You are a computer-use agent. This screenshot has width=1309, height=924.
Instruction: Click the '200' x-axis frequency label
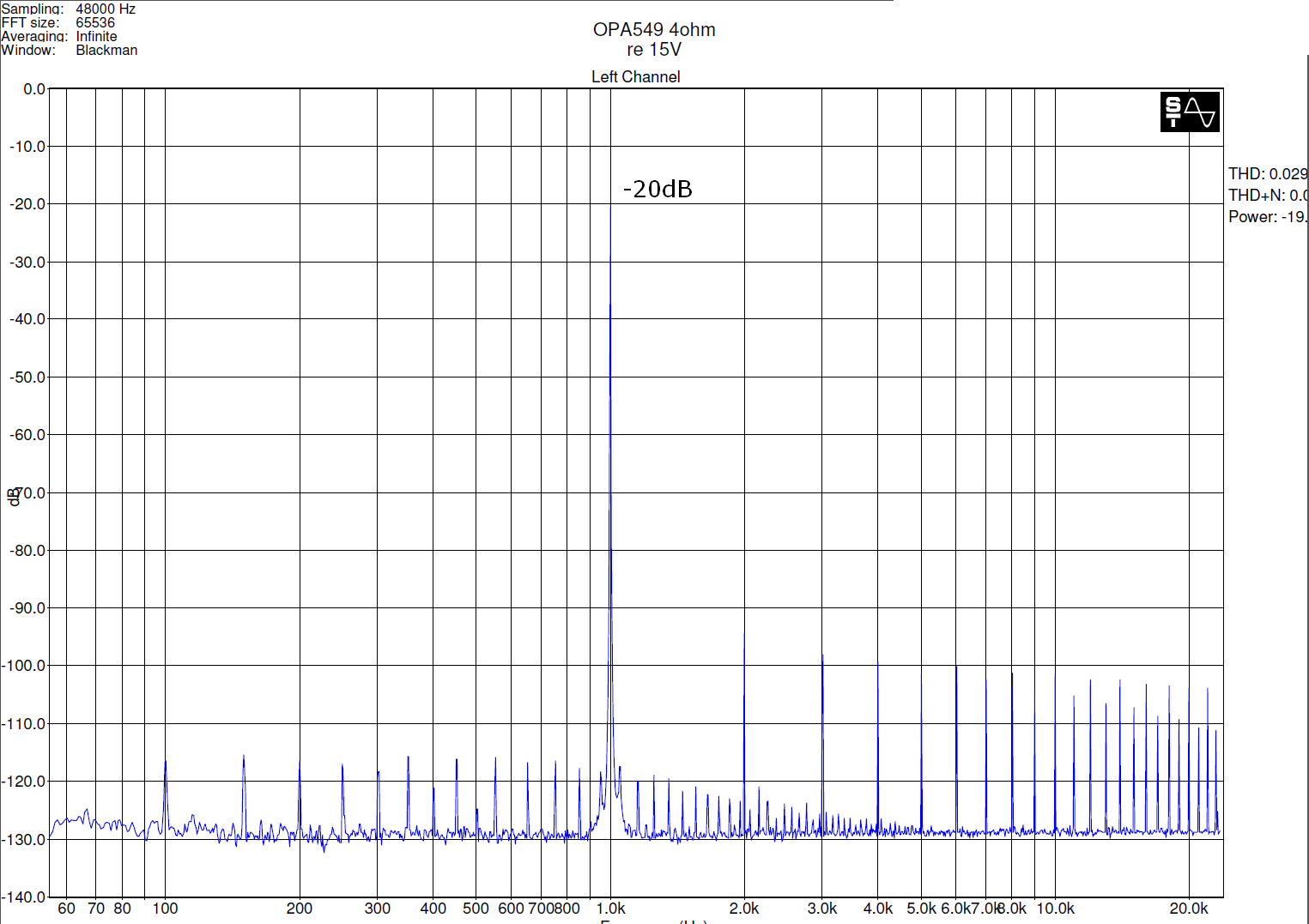300,909
